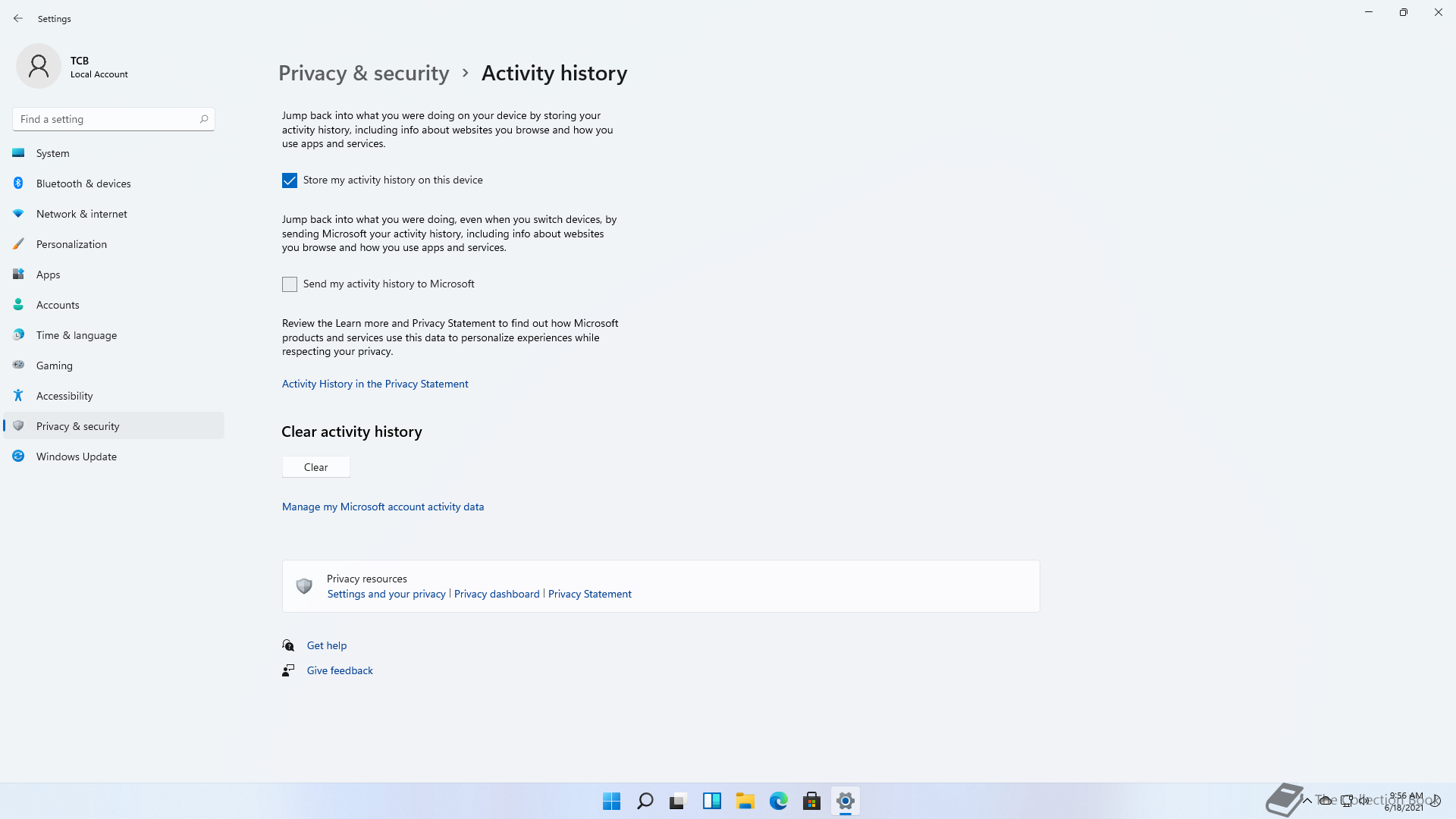Open File Explorer from the taskbar
This screenshot has height=819, width=1456.
pos(745,801)
